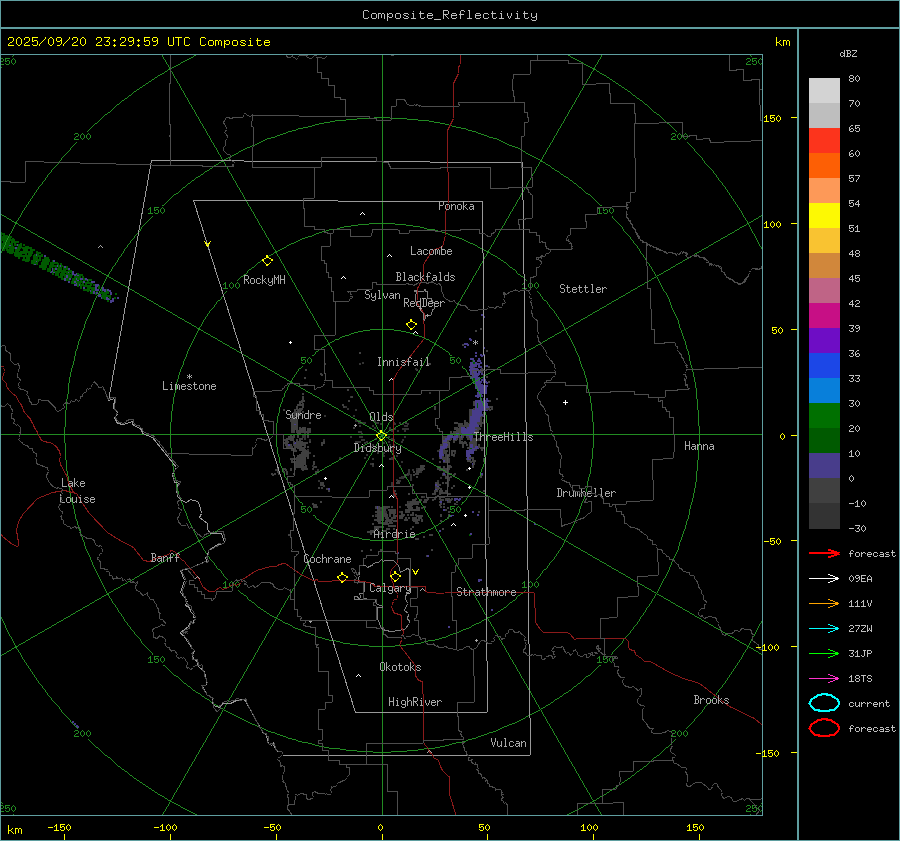Select the white 09EA arrow in legend
The height and width of the screenshot is (841, 900).
point(824,578)
